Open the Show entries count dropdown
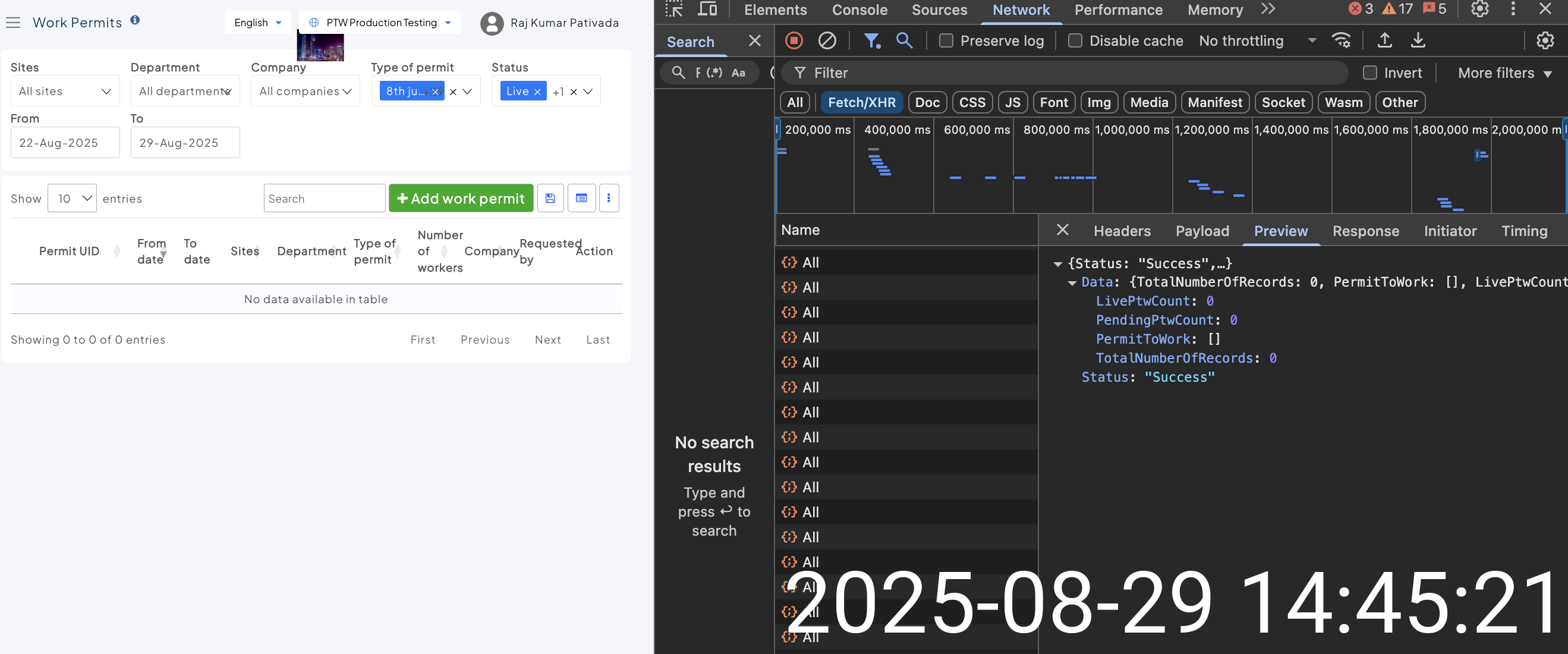 click(x=72, y=199)
